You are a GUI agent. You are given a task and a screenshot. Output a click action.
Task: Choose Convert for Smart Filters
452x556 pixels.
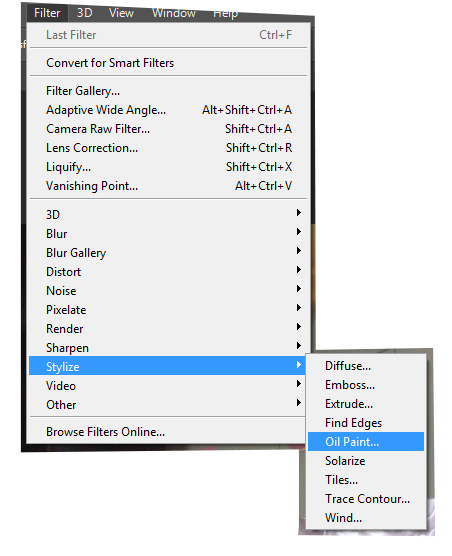click(167, 63)
